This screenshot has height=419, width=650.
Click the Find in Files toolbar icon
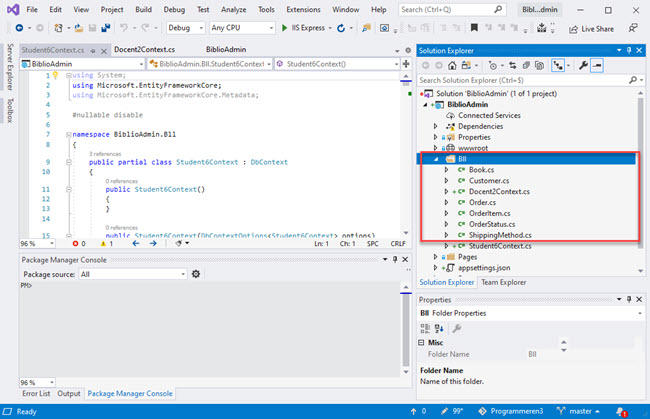(366, 28)
